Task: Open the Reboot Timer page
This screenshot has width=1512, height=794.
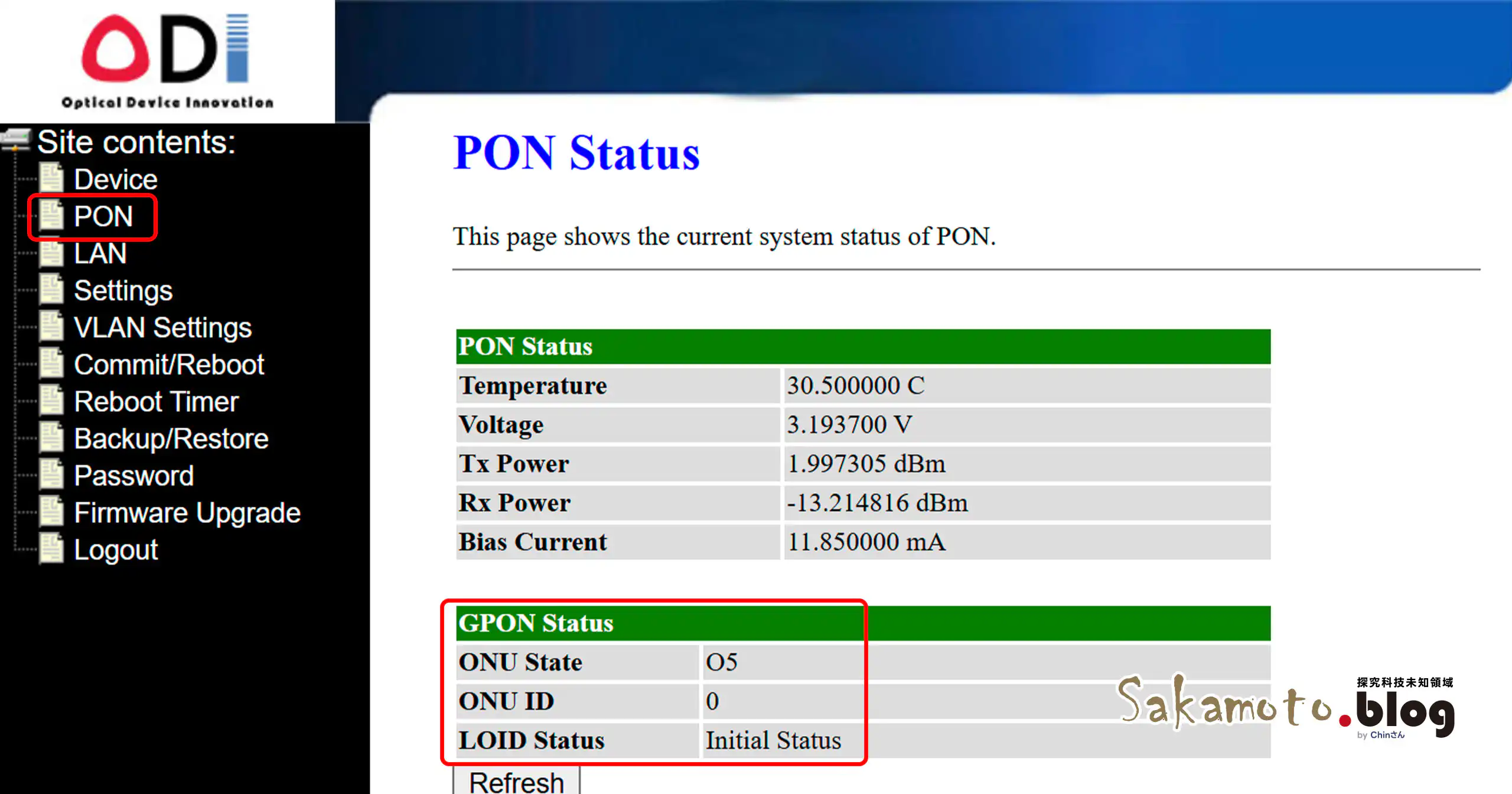Action: 156,401
